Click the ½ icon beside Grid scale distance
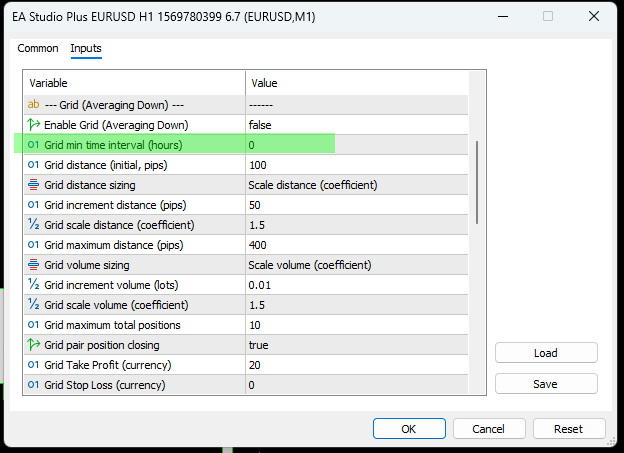Screen dimensions: 624x453 (33, 224)
